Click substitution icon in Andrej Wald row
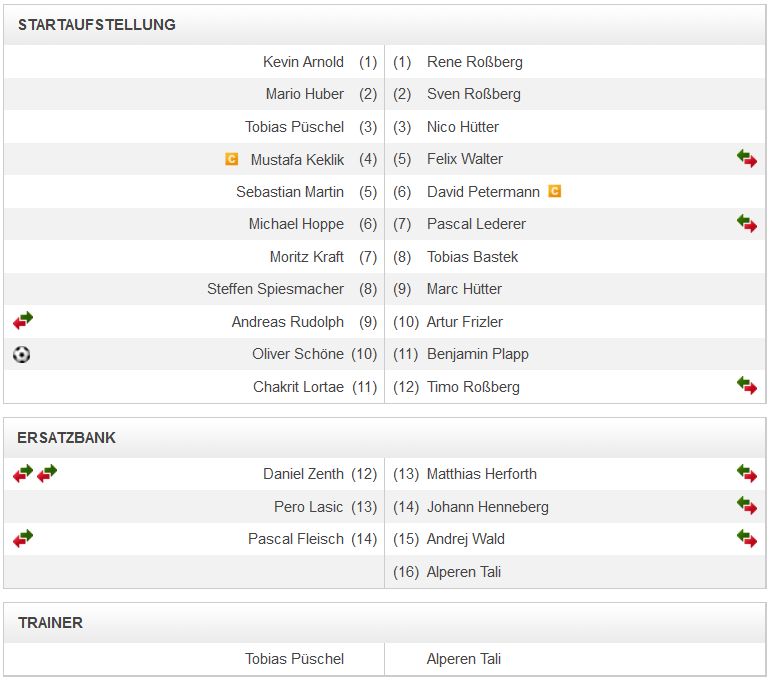Screen dimensions: 771x681 click(x=746, y=538)
